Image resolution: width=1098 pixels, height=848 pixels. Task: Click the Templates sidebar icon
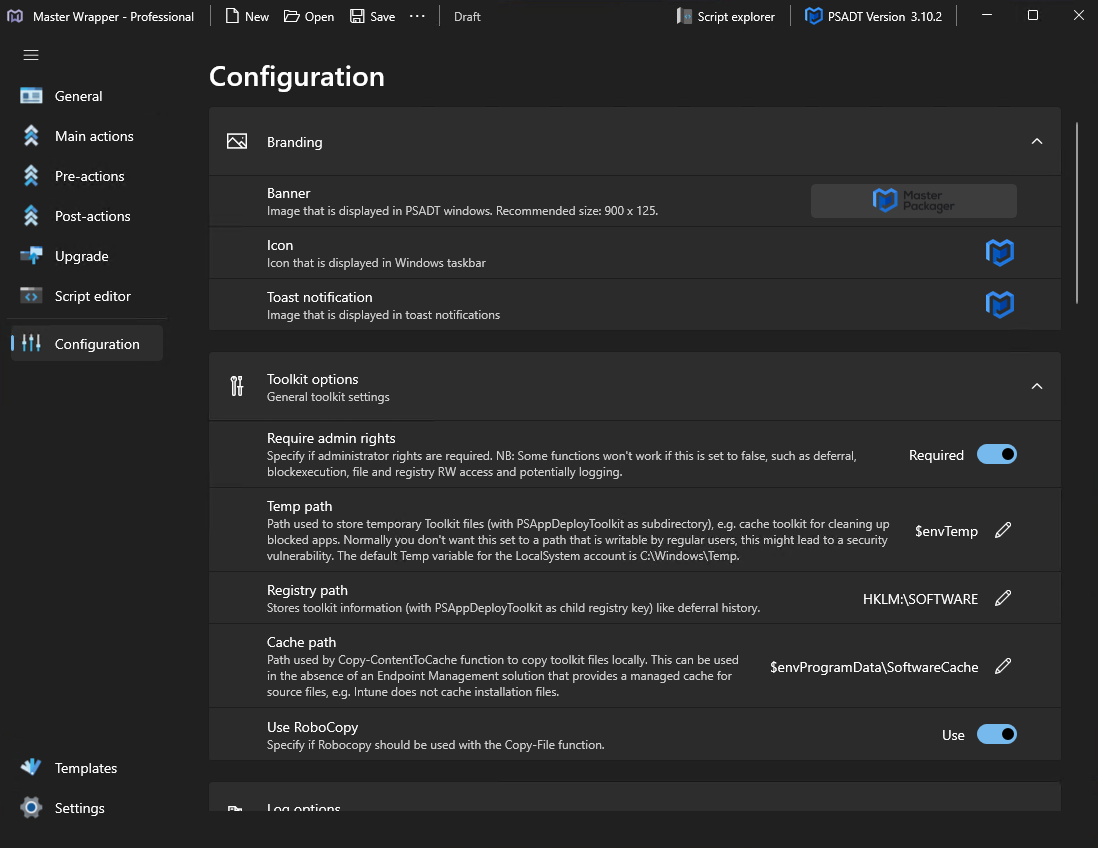(31, 767)
